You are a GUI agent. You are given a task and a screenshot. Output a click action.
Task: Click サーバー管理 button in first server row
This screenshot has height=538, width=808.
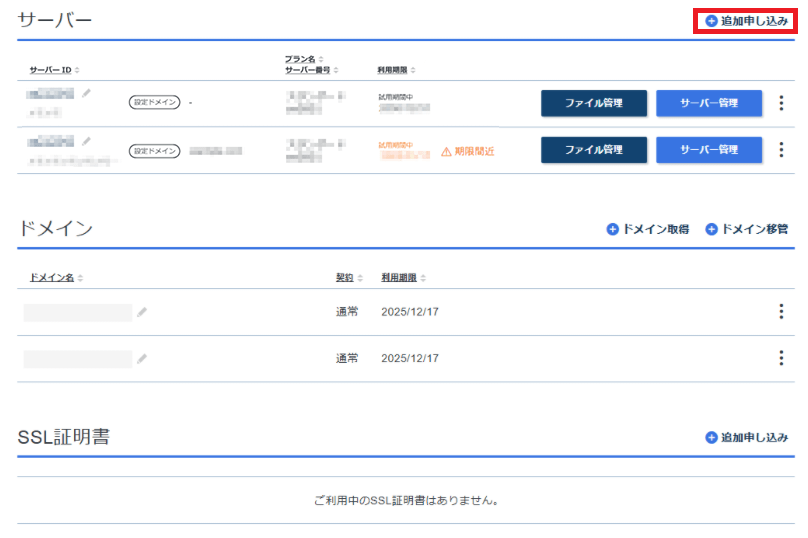tap(709, 103)
